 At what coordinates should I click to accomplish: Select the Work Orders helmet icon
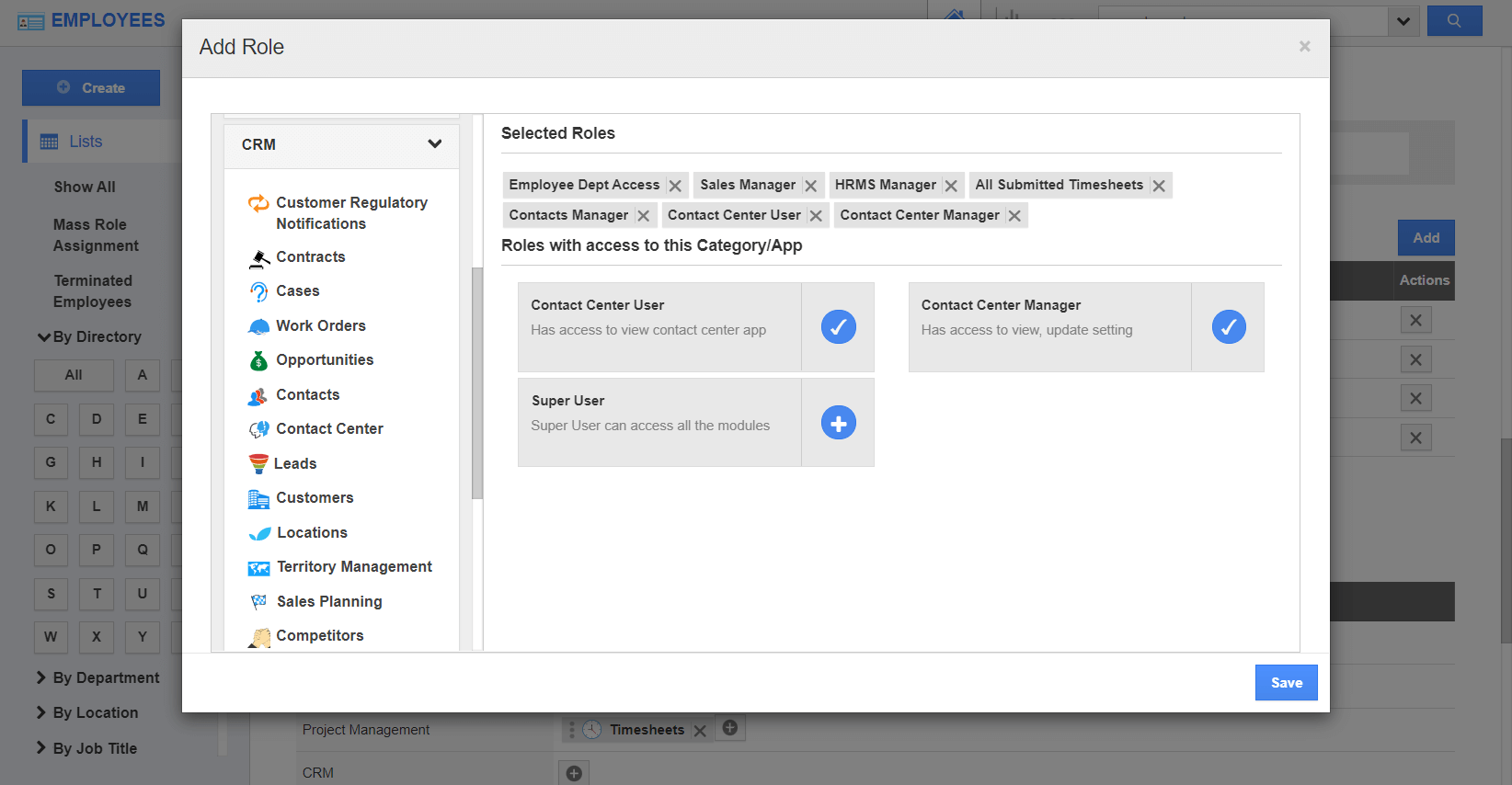click(258, 326)
